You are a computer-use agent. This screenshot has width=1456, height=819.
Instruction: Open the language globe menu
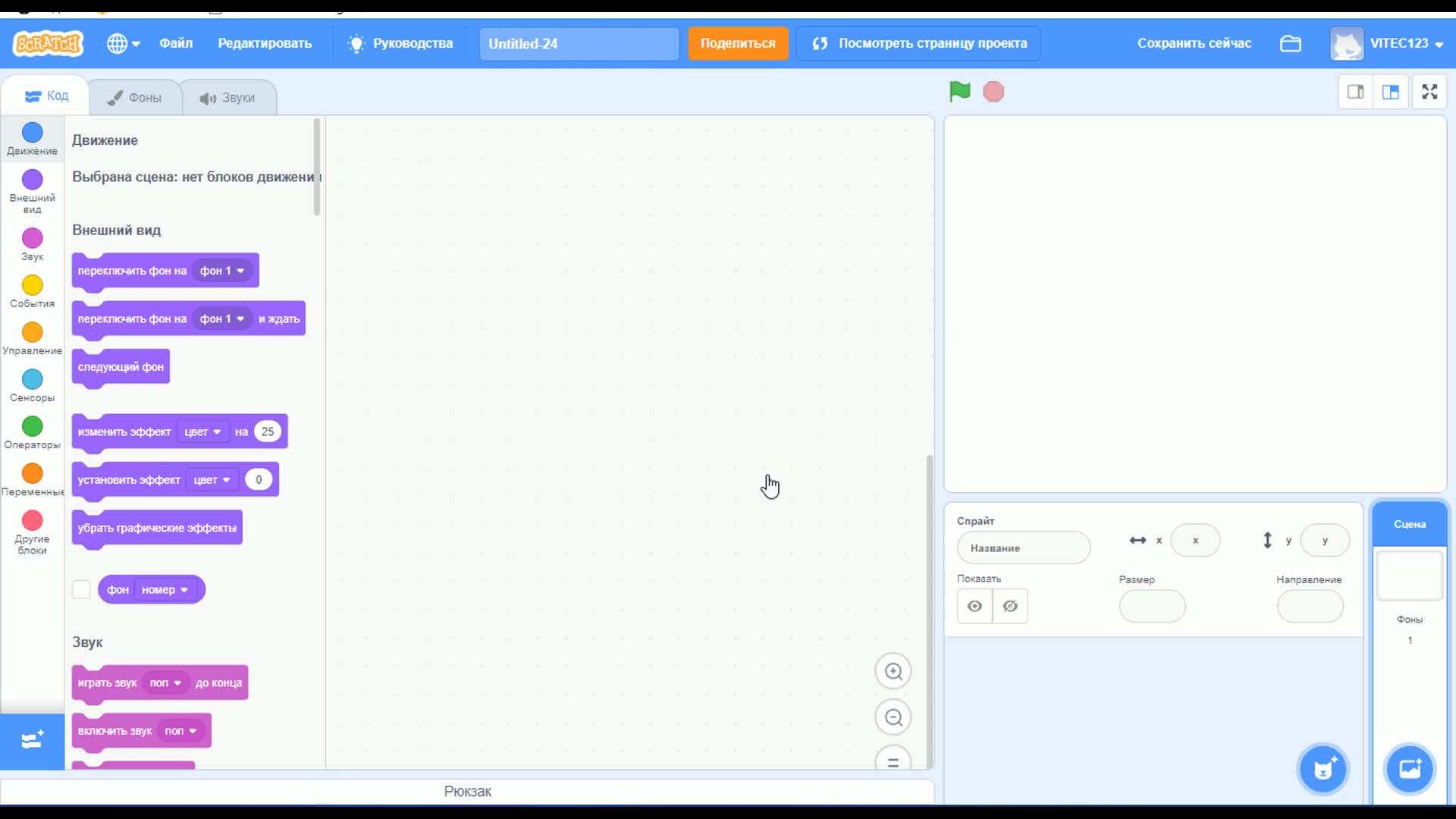point(123,43)
